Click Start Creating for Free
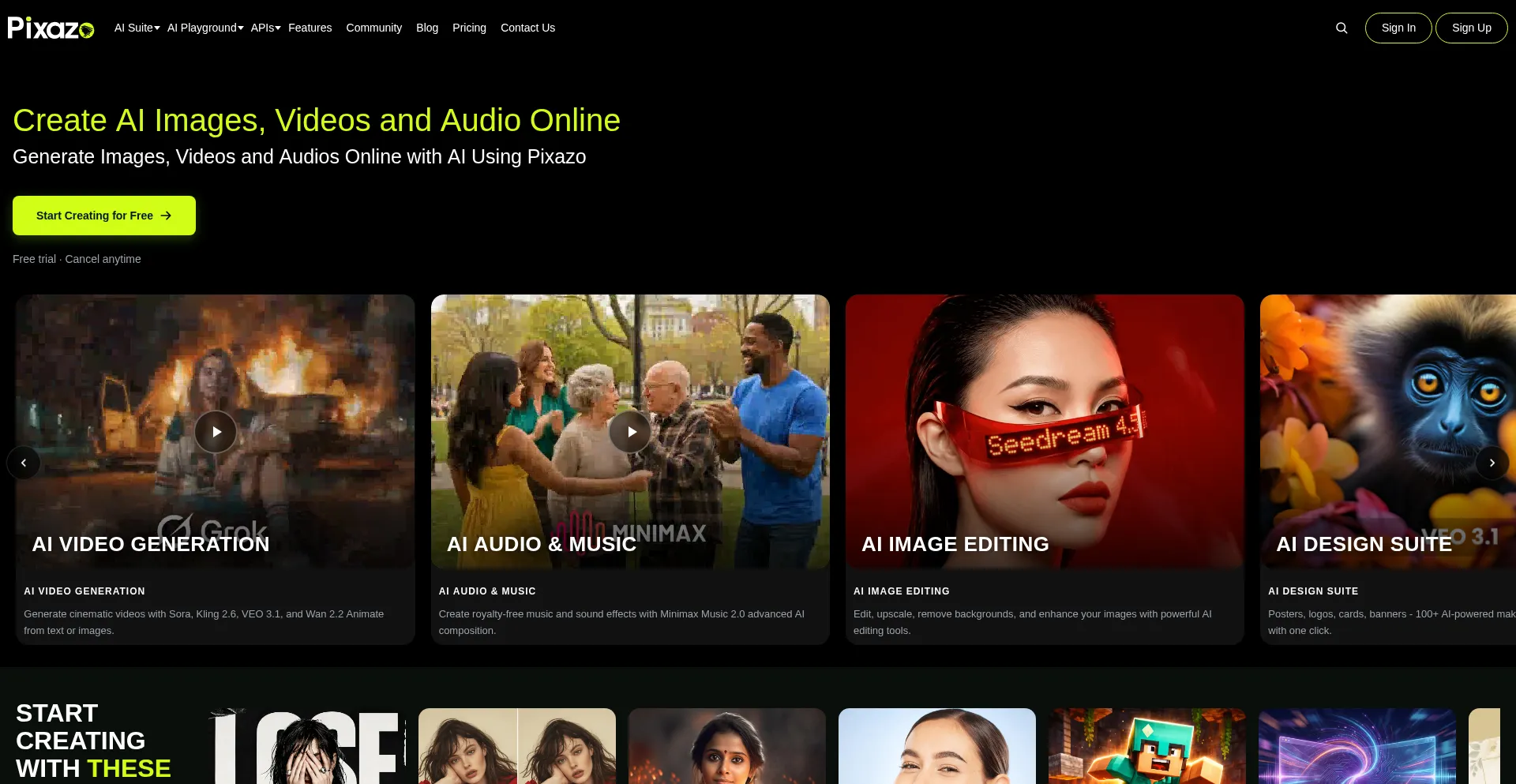 [104, 216]
